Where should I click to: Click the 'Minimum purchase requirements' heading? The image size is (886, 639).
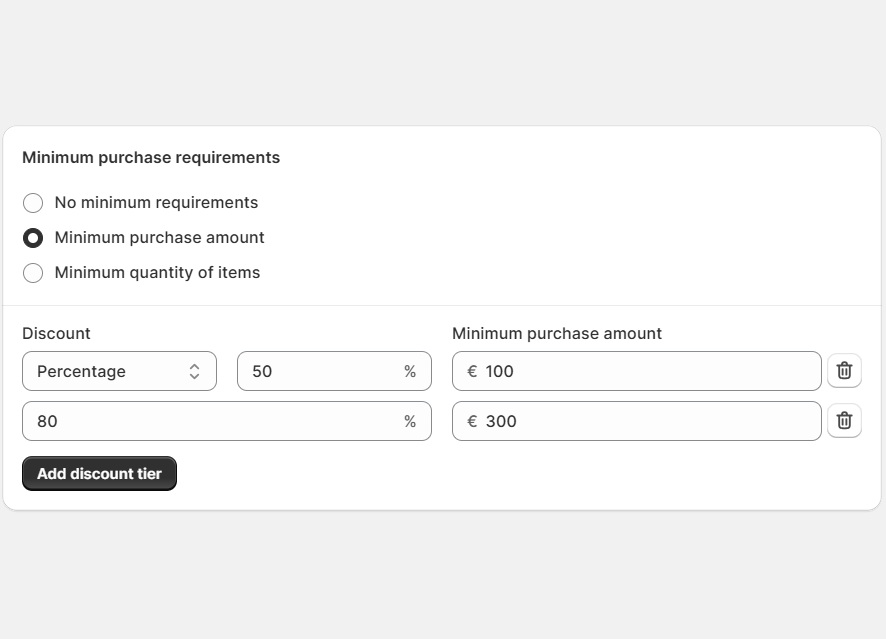coord(151,158)
